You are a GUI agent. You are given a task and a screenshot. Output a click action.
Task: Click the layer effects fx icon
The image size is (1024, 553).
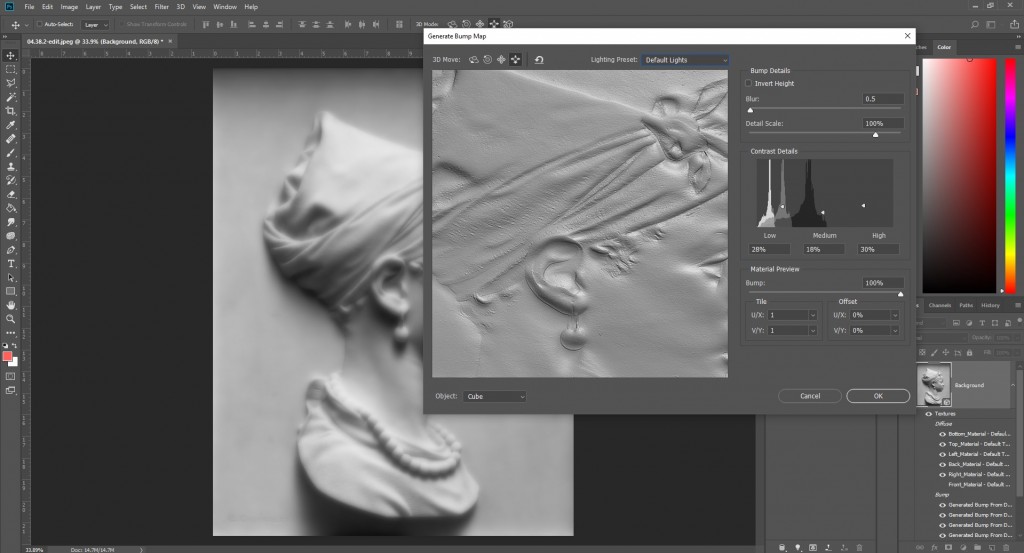[x=934, y=547]
